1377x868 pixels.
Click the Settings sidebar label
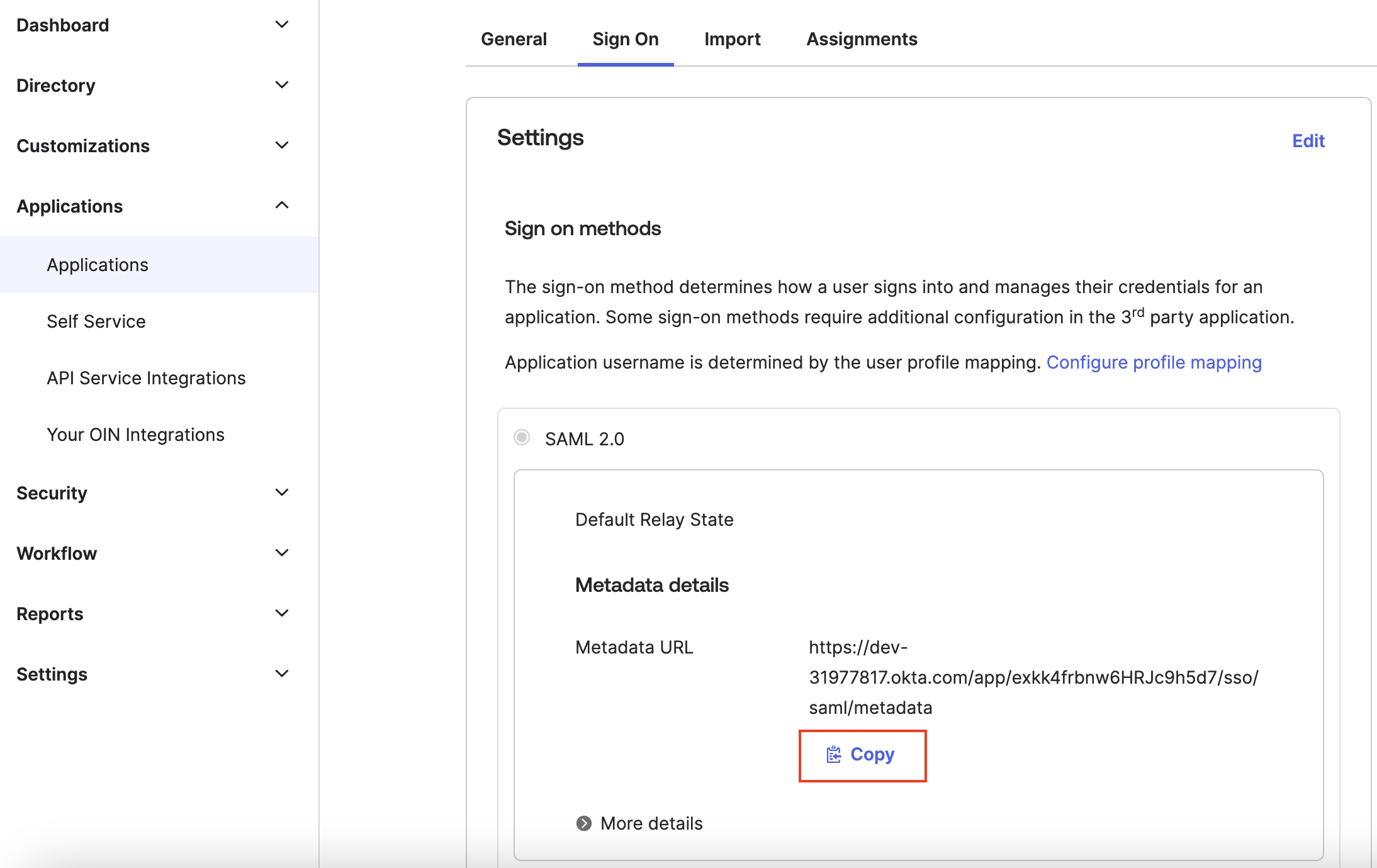click(x=52, y=674)
